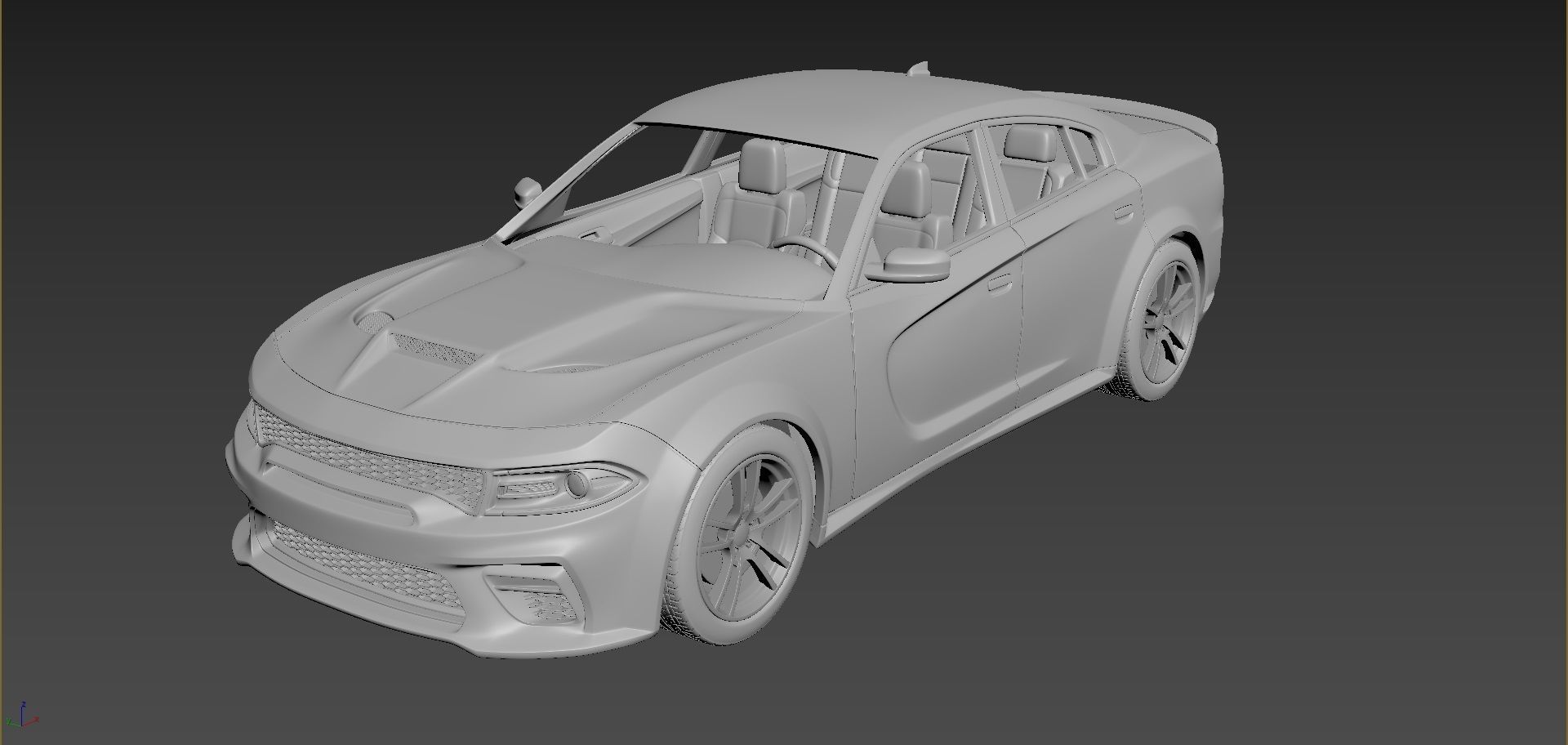This screenshot has width=1568, height=745.
Task: Select the rear wheel rim of the car
Action: click(1169, 323)
